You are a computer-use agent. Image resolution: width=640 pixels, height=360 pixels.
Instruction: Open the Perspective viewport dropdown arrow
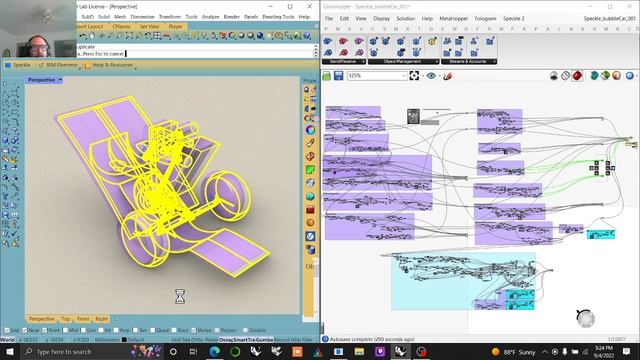point(60,80)
